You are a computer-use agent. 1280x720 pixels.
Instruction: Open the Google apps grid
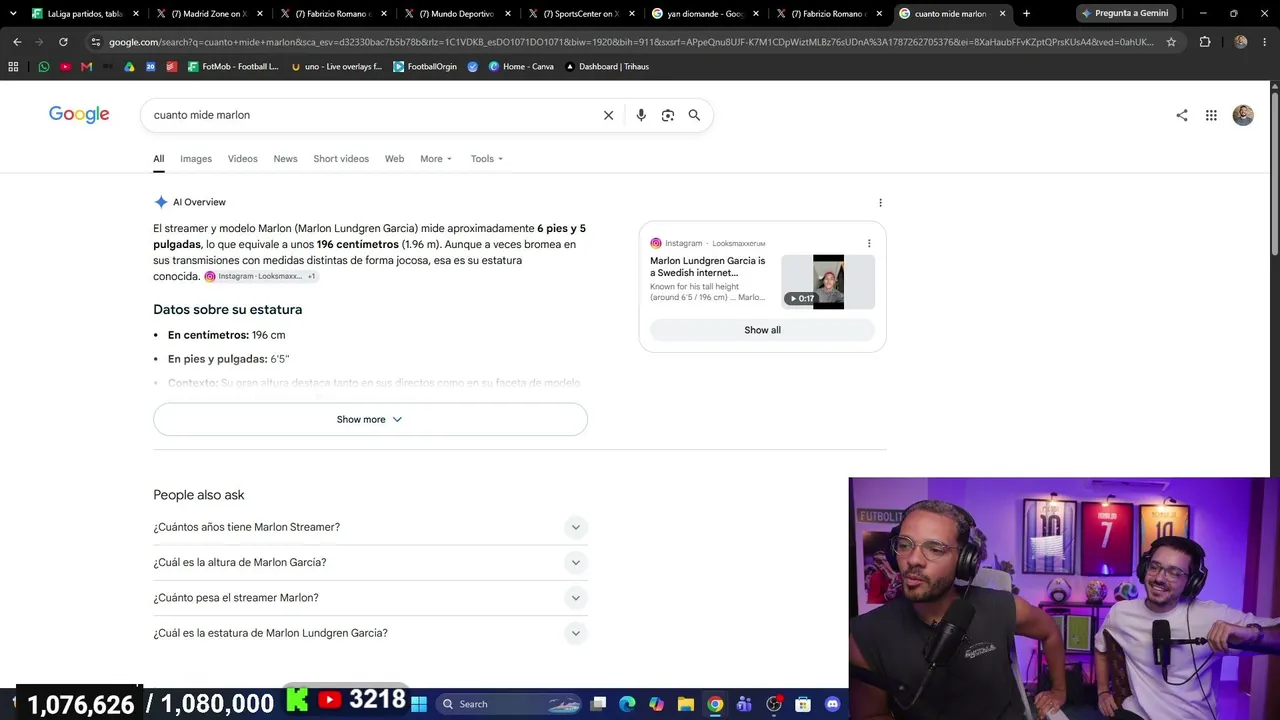[1211, 115]
